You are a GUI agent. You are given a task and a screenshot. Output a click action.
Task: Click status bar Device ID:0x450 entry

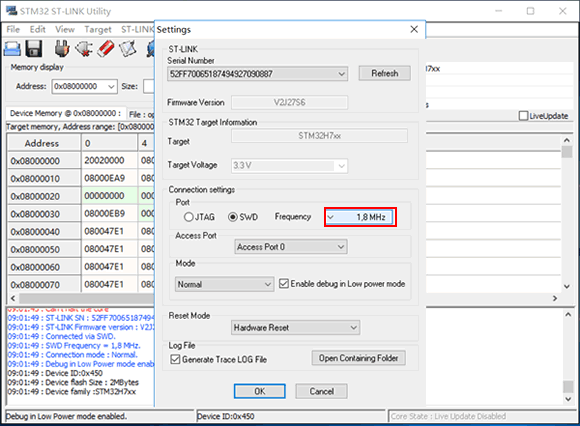(x=291, y=416)
